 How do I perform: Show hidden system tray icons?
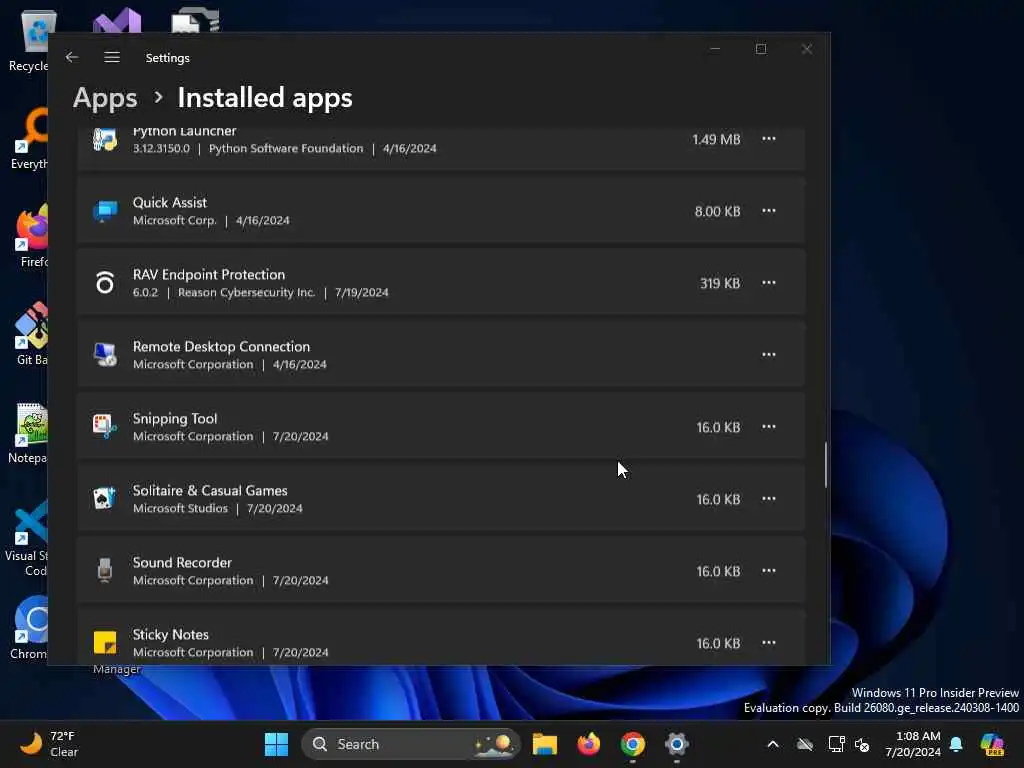tap(773, 744)
